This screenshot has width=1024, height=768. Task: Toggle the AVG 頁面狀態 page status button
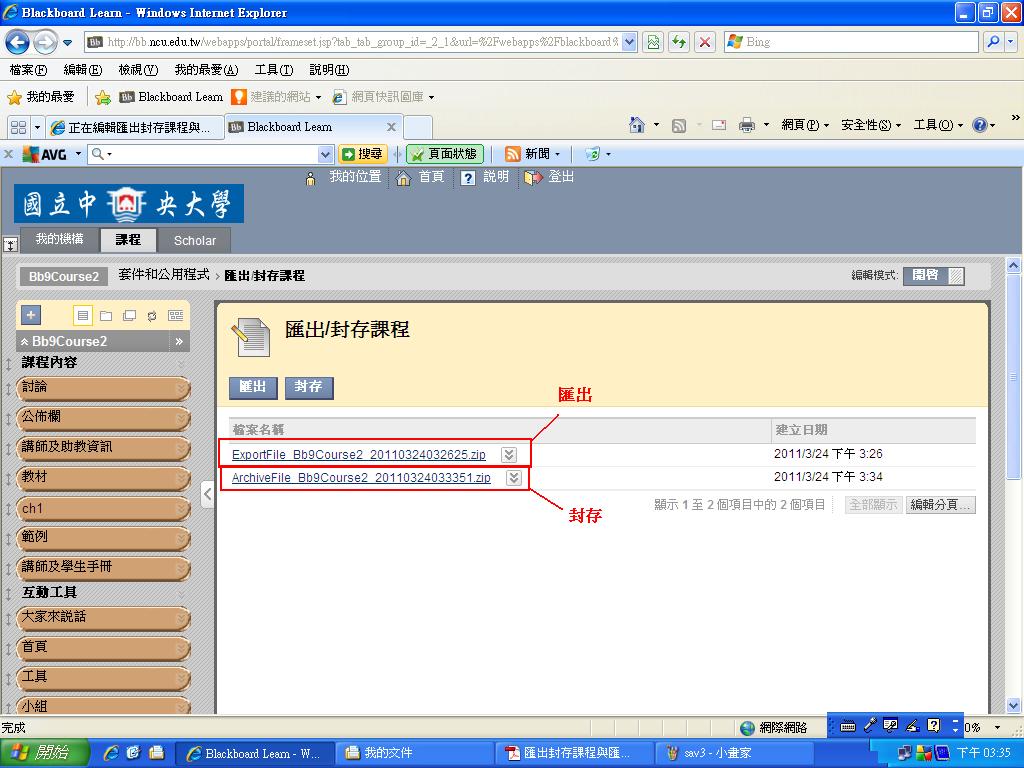[x=445, y=154]
